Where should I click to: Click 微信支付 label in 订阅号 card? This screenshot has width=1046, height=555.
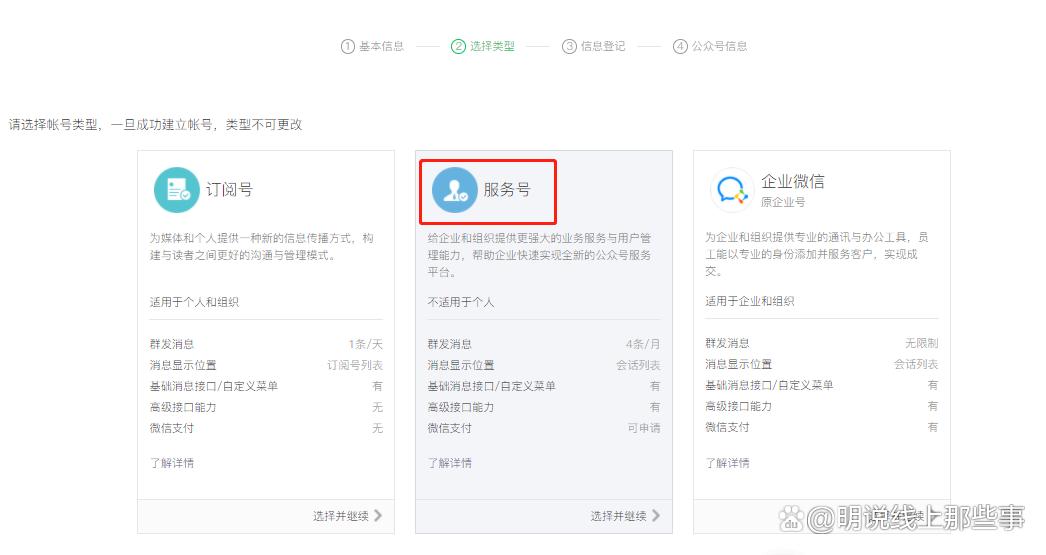point(171,428)
